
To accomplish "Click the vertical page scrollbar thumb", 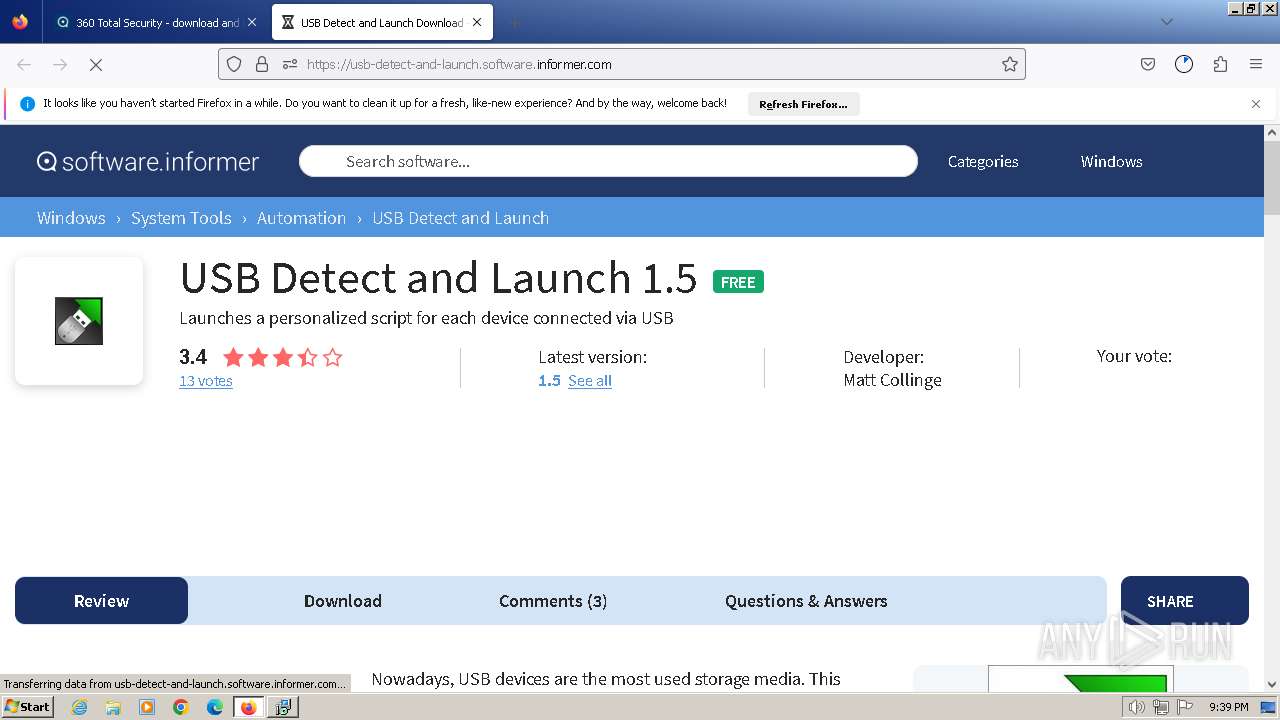I will [x=1272, y=177].
